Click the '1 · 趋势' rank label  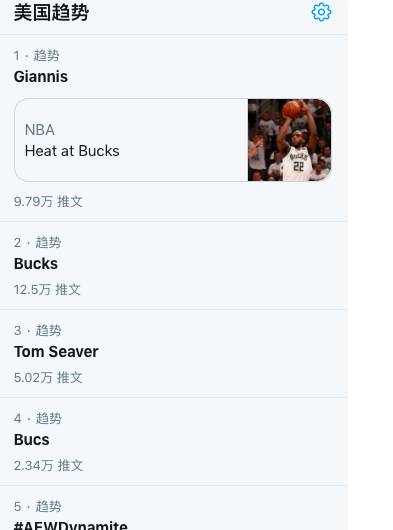(36, 55)
